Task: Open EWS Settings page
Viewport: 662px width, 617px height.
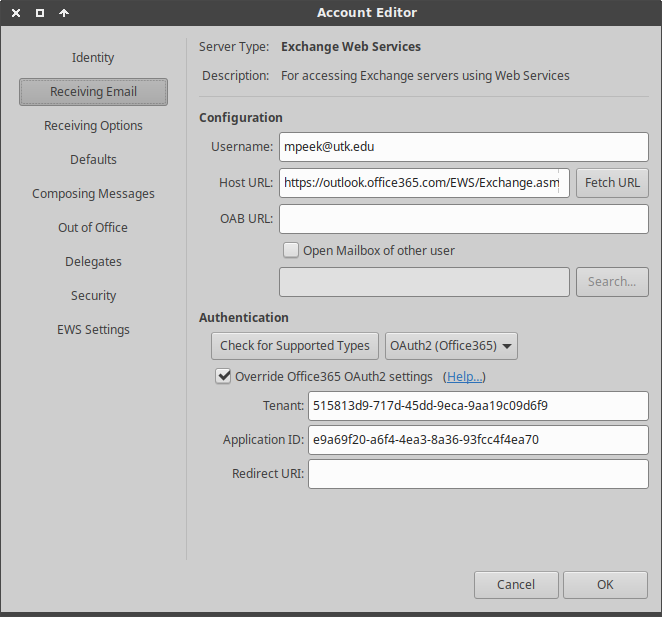Action: pyautogui.click(x=93, y=330)
